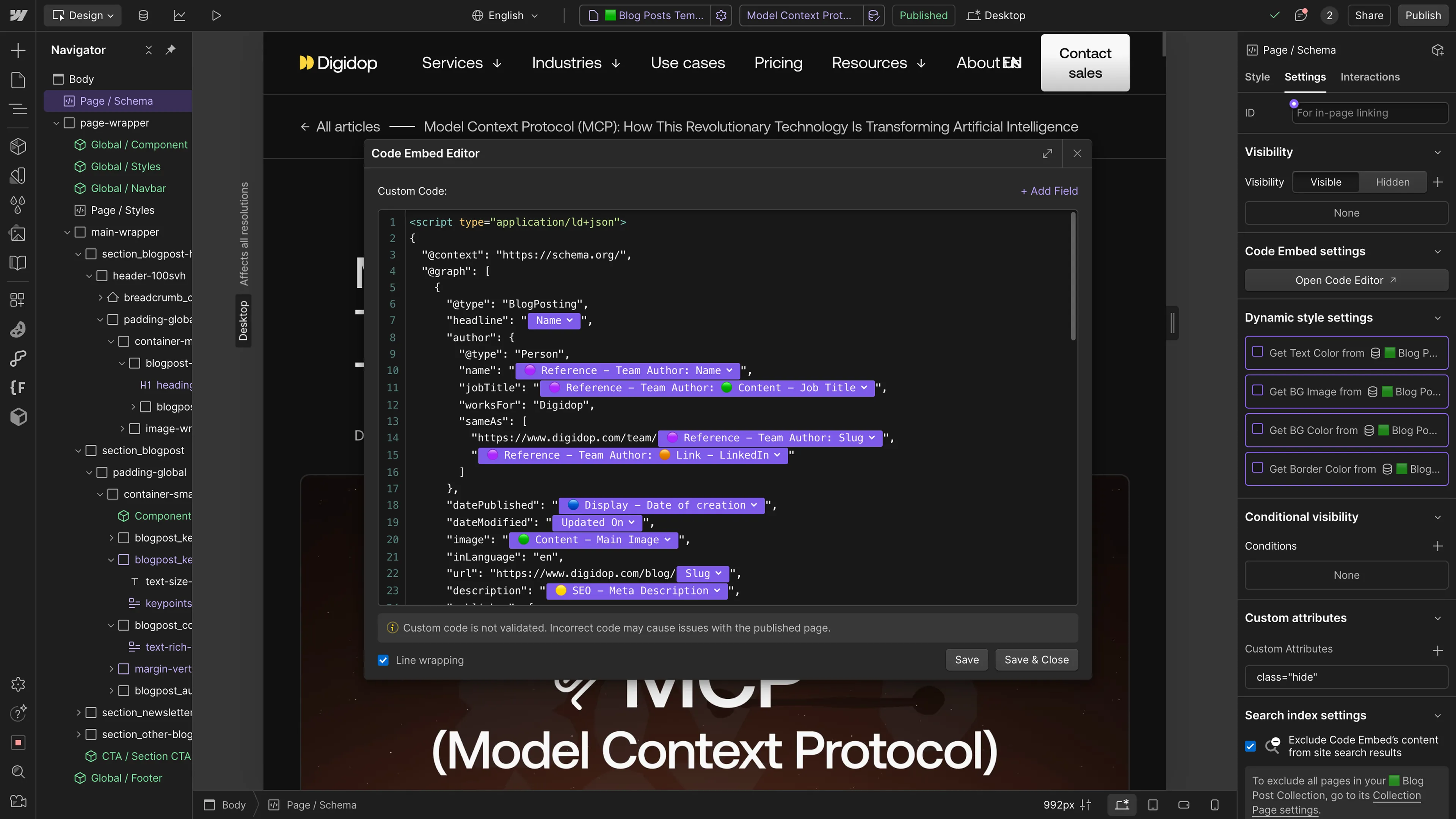Select the mobile landscape breakpoint icon
This screenshot has height=819, width=1456.
1183,805
